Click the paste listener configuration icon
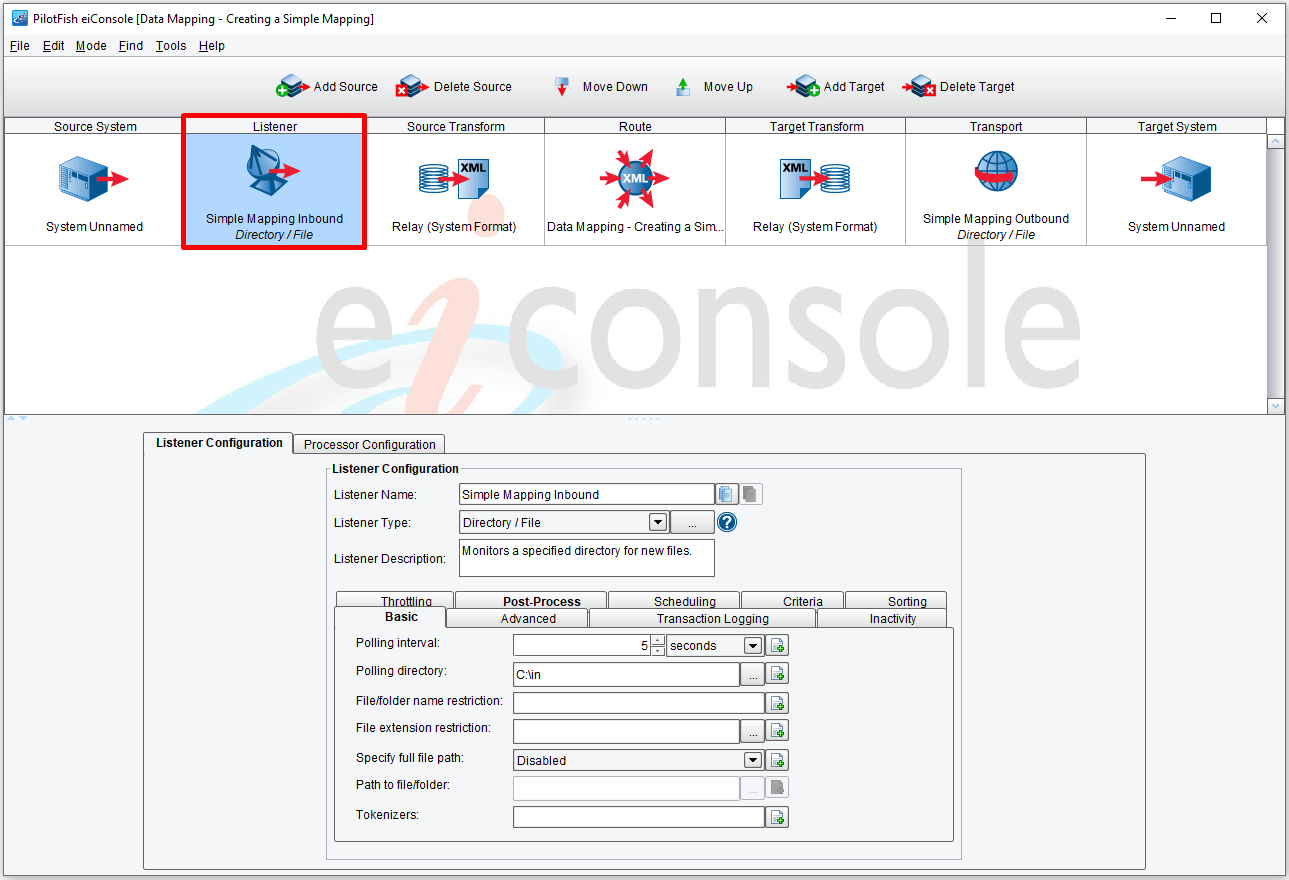The height and width of the screenshot is (880, 1289). coord(751,494)
